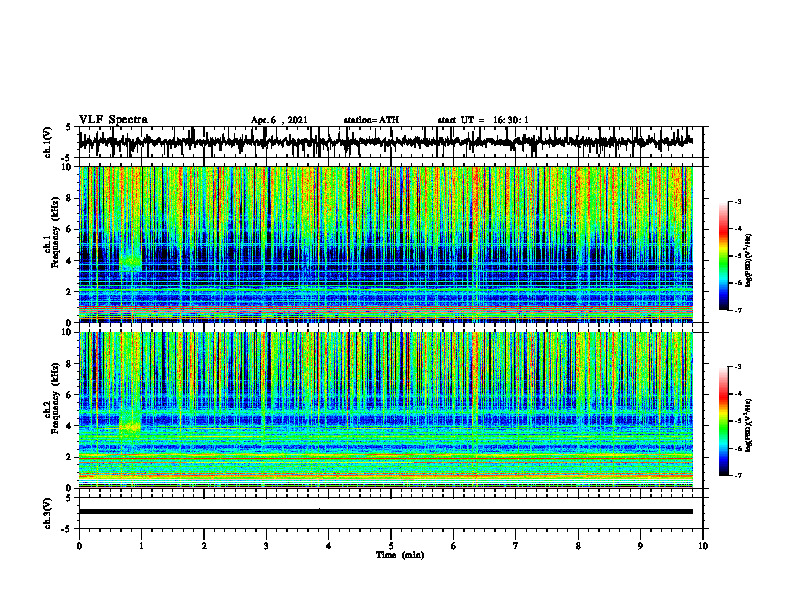Click the 7 minute tick label
The image size is (792, 612).
[x=516, y=546]
